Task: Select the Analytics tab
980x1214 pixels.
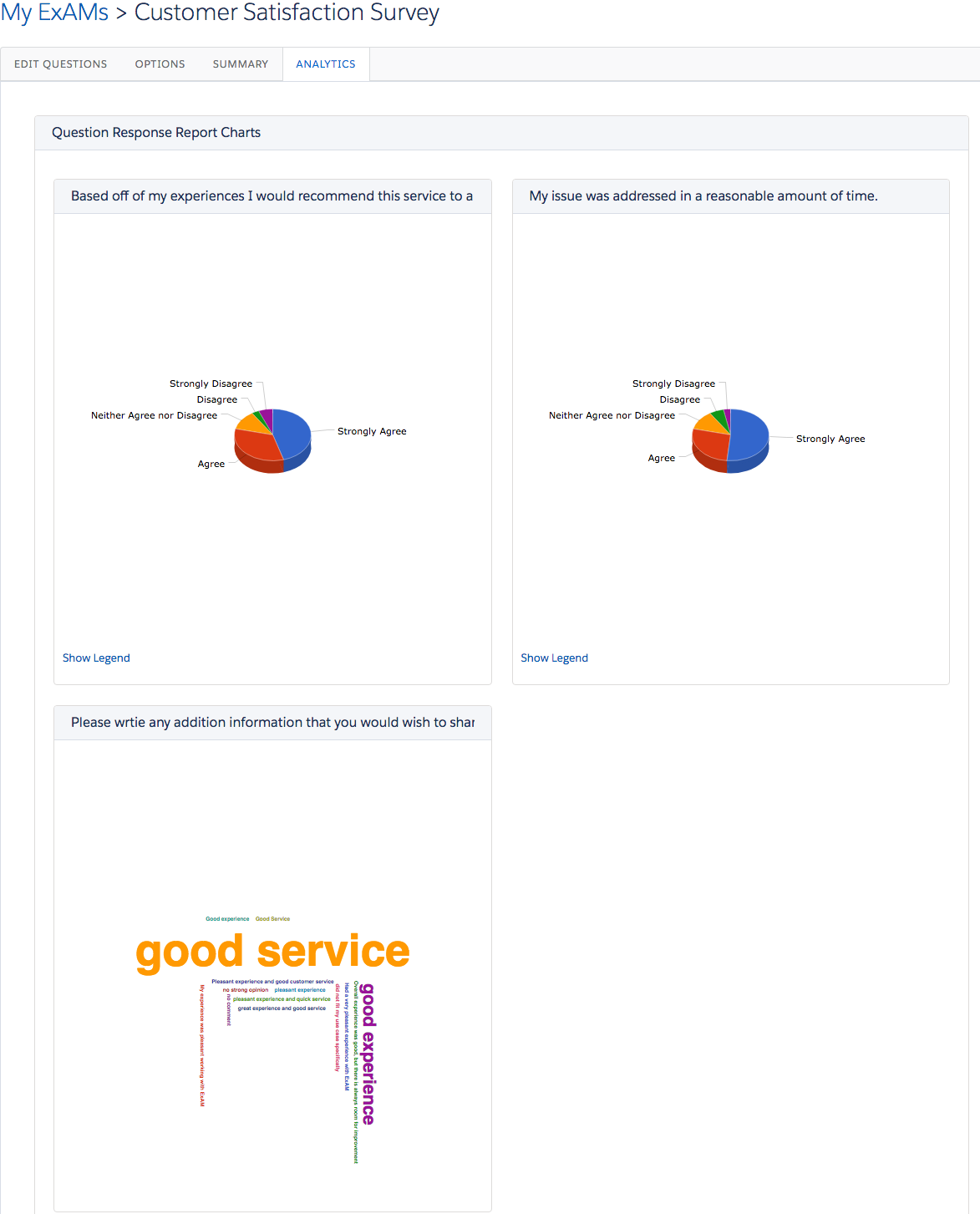Action: tap(326, 64)
